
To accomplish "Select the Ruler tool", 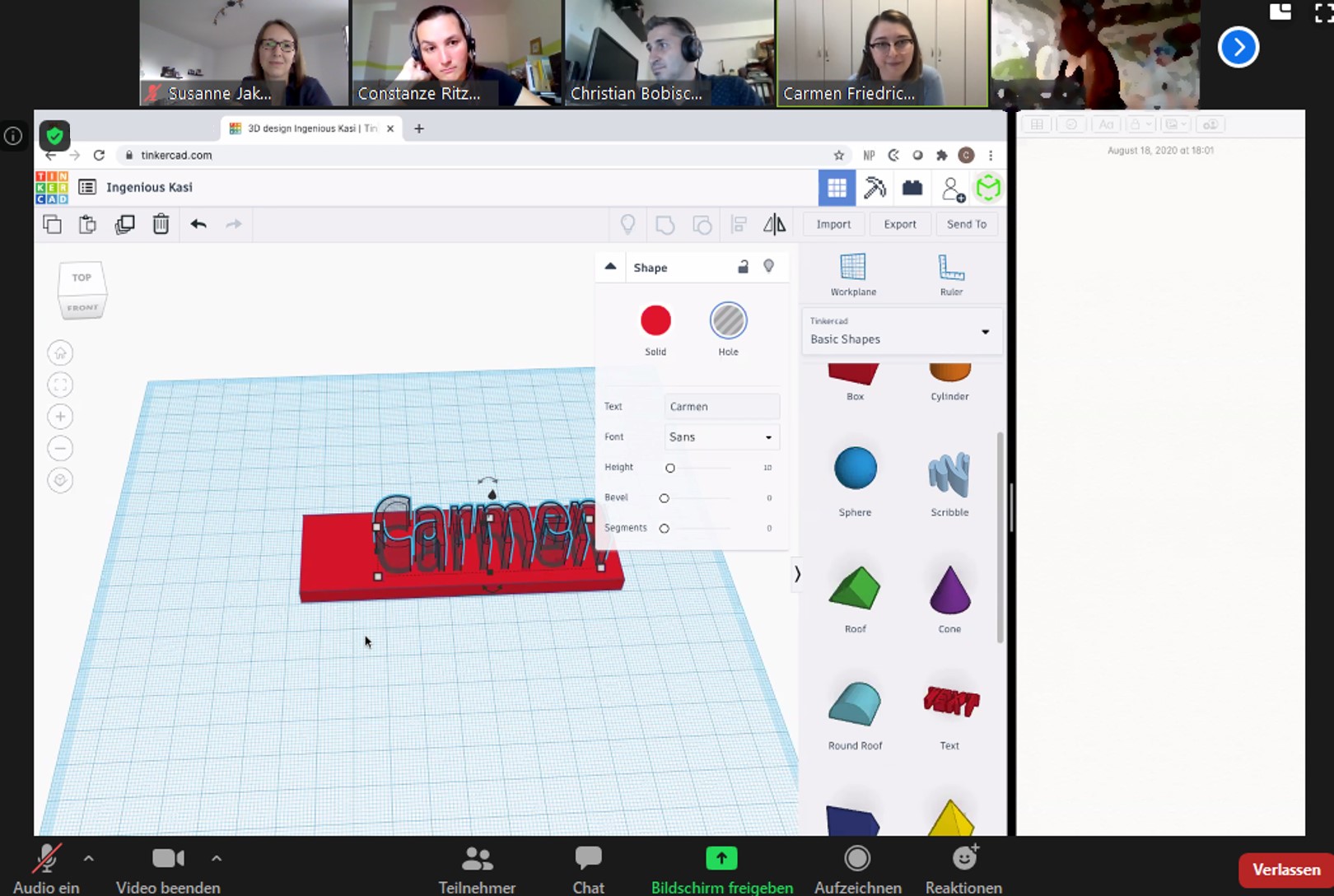I will click(x=951, y=272).
